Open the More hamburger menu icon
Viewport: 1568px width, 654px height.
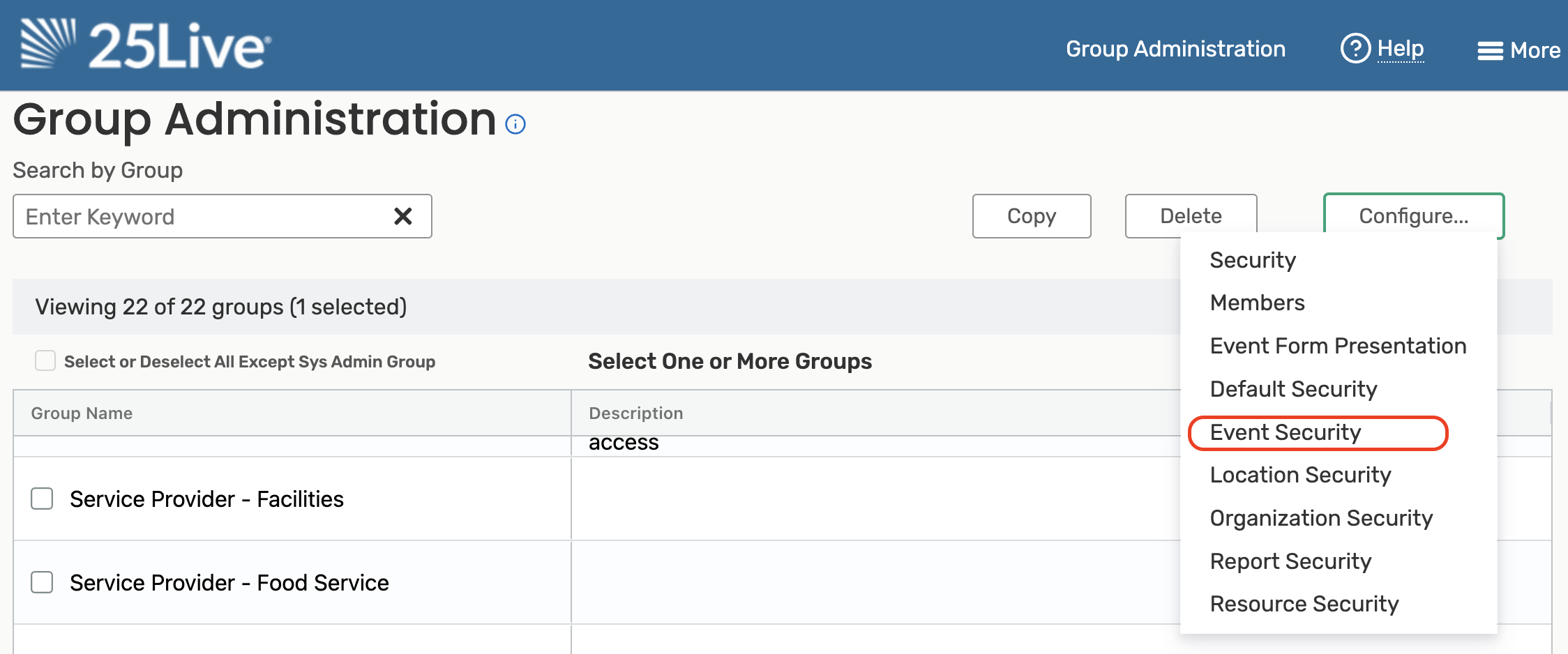(x=1490, y=51)
